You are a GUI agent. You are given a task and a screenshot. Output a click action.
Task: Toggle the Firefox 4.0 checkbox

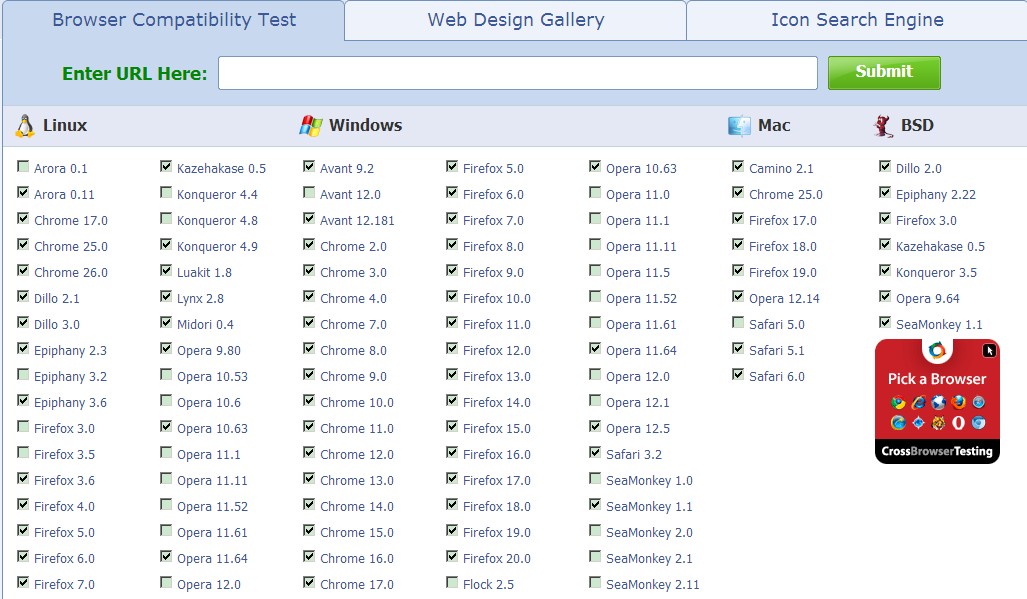(23, 505)
